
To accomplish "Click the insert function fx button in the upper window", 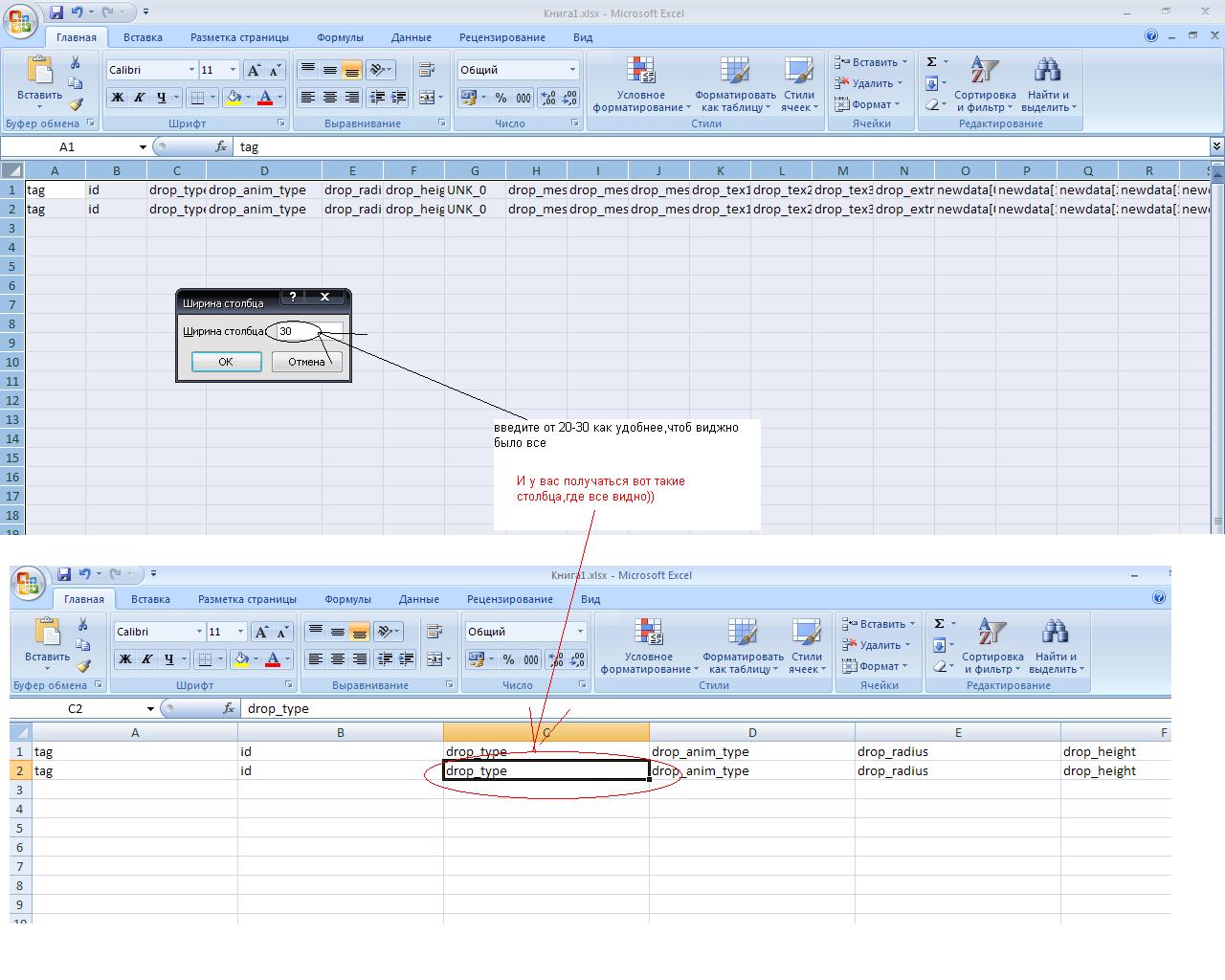I will point(221,146).
